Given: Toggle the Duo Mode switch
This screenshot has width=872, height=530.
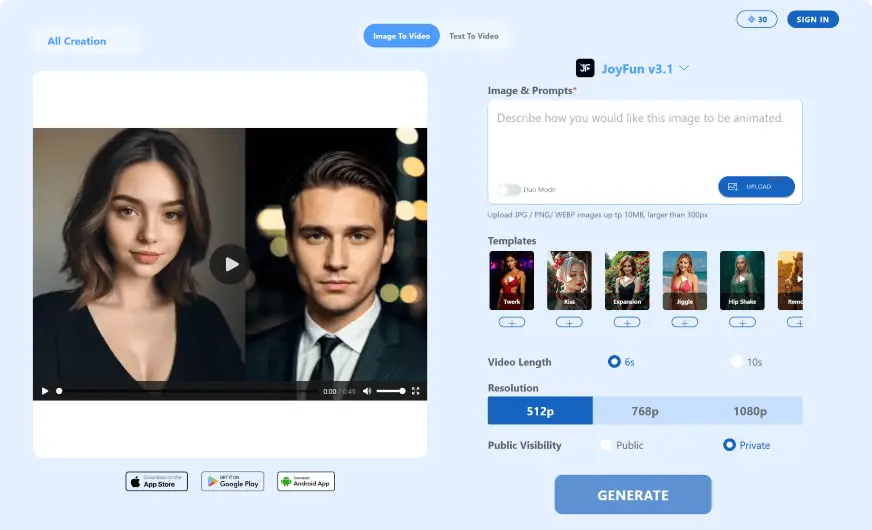Looking at the screenshot, I should [x=509, y=189].
